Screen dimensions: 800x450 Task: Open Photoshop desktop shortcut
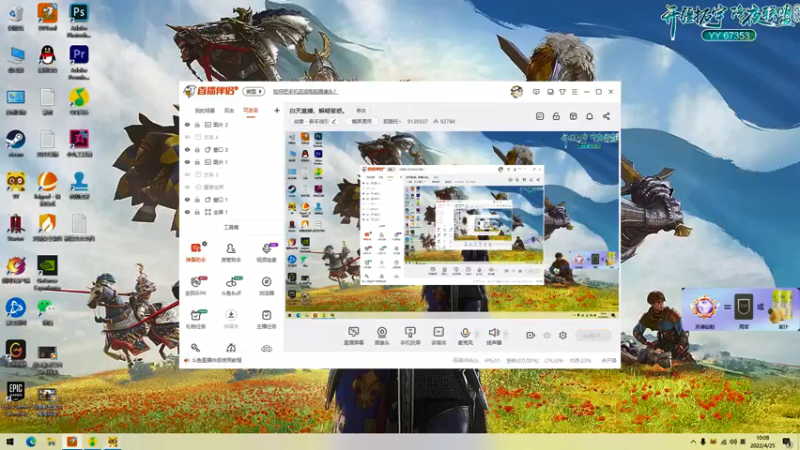pos(79,21)
